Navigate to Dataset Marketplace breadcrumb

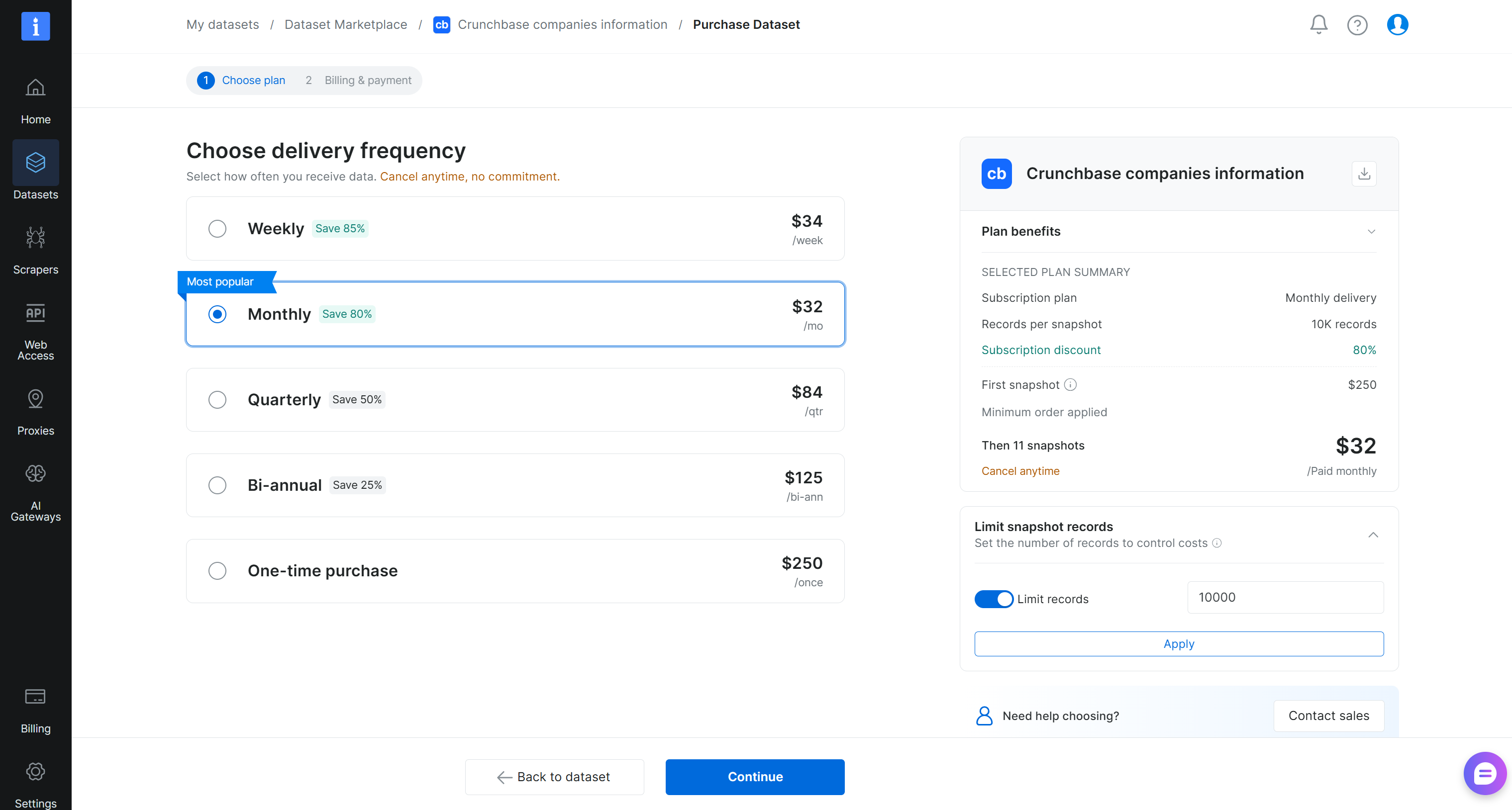click(x=346, y=25)
